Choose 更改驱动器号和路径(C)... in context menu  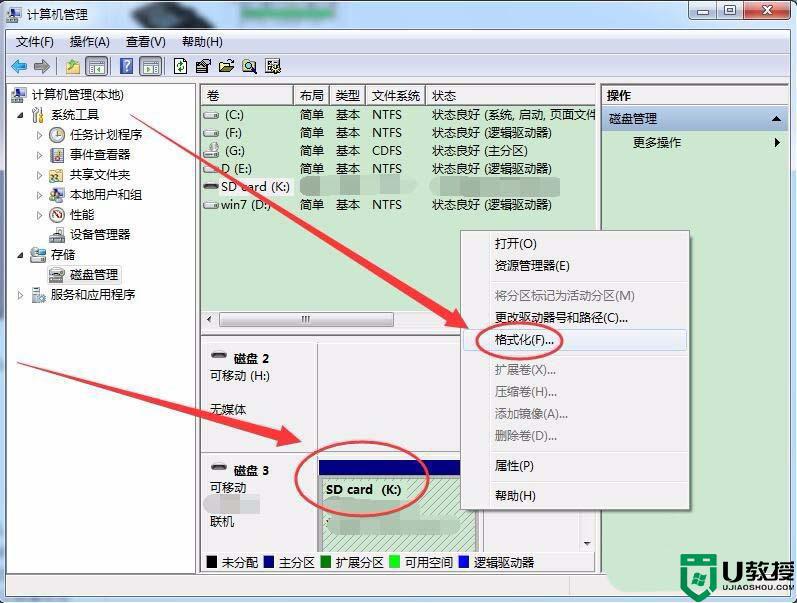coord(574,317)
